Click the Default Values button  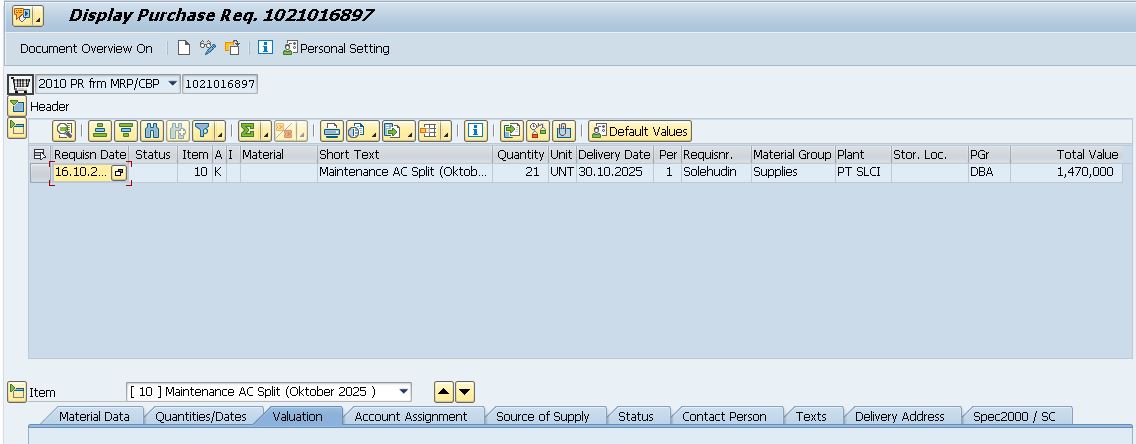click(640, 131)
